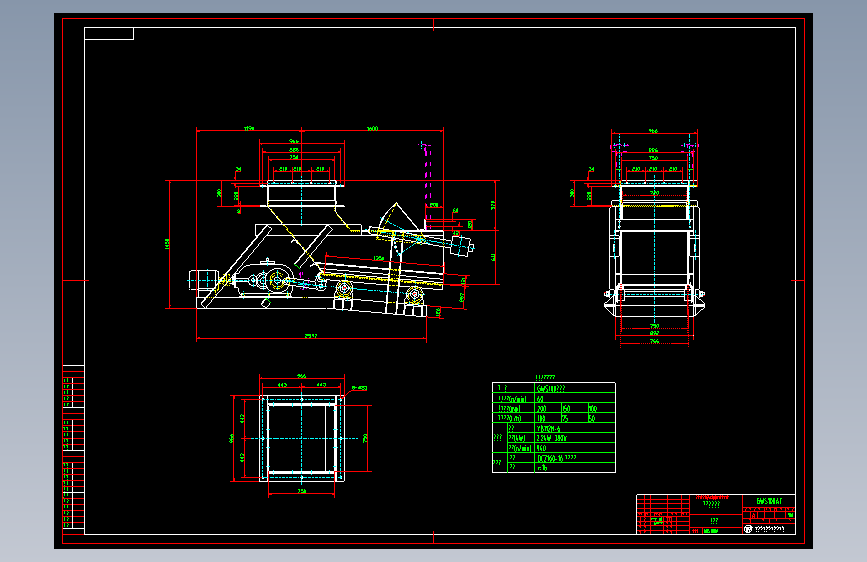Viewport: 867px width, 562px height.
Task: Select the square inlet flange plan view
Action: [301, 437]
